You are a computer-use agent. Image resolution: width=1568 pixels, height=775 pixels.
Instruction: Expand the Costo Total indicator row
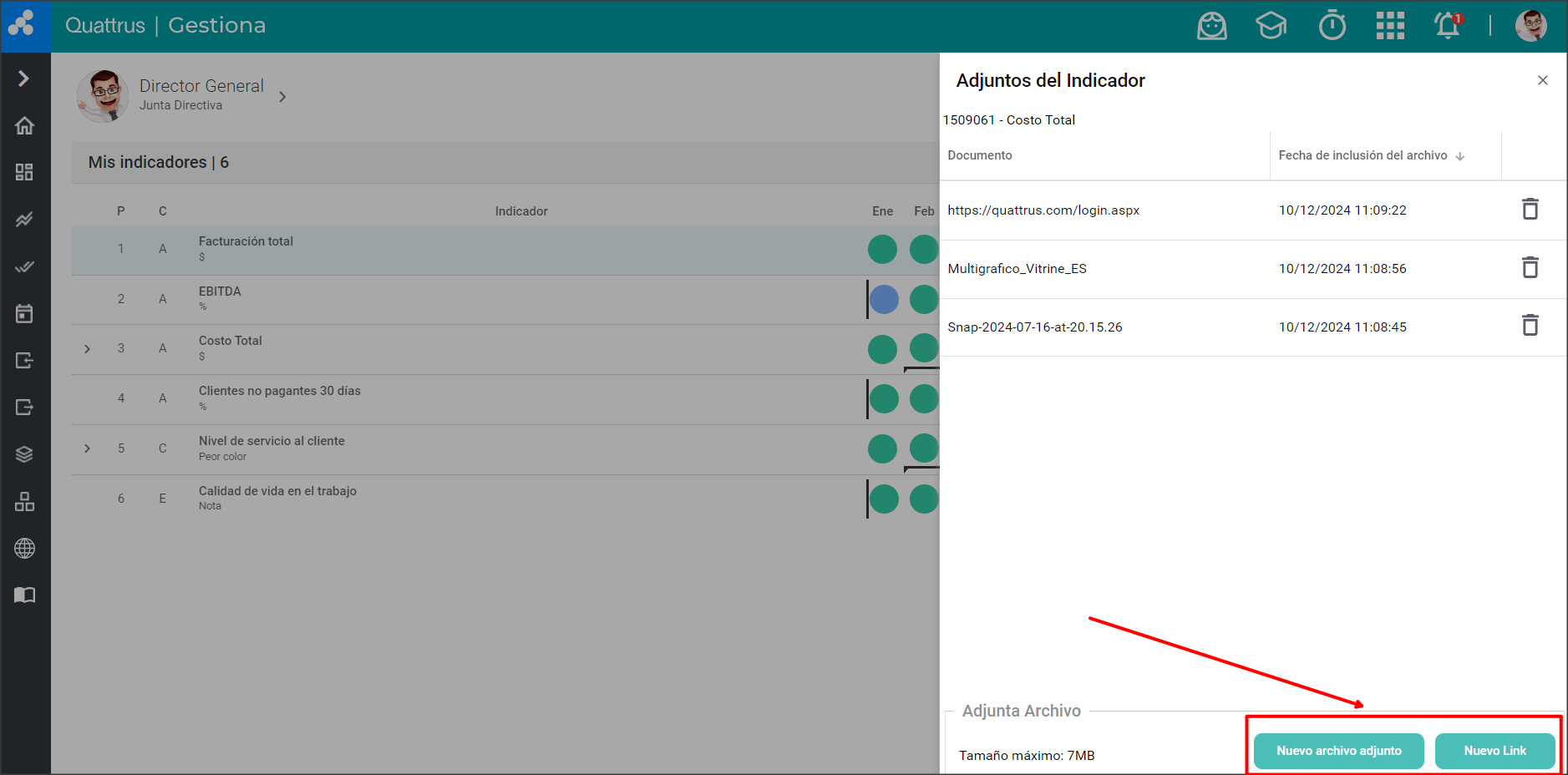click(87, 349)
